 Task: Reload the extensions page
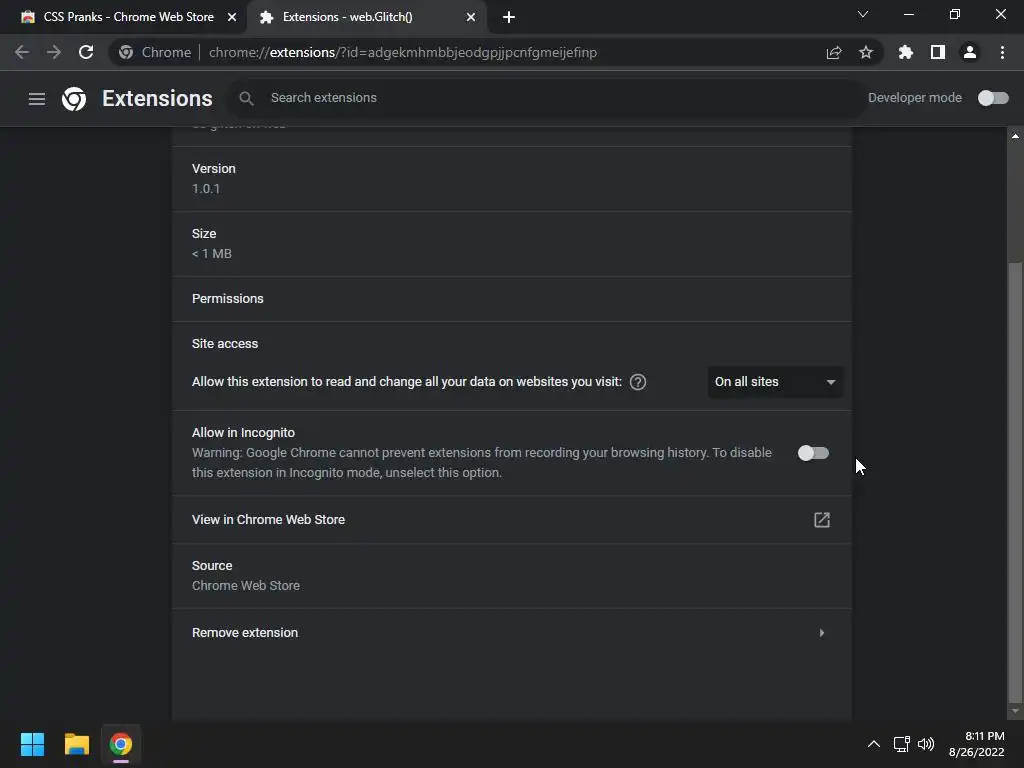[86, 52]
